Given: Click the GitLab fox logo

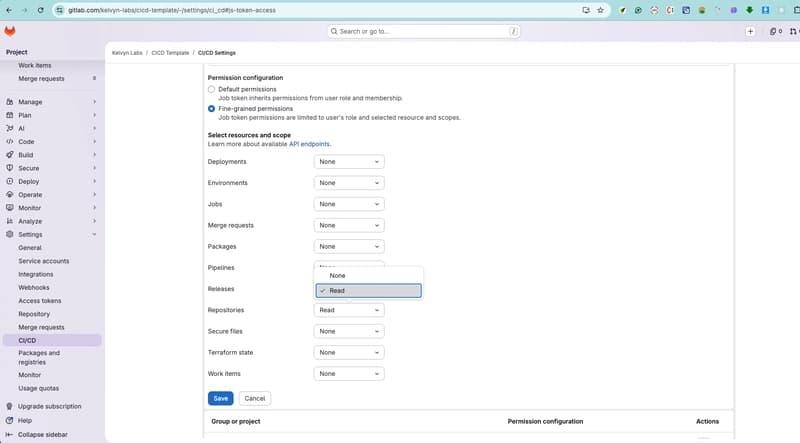Looking at the screenshot, I should pos(10,31).
